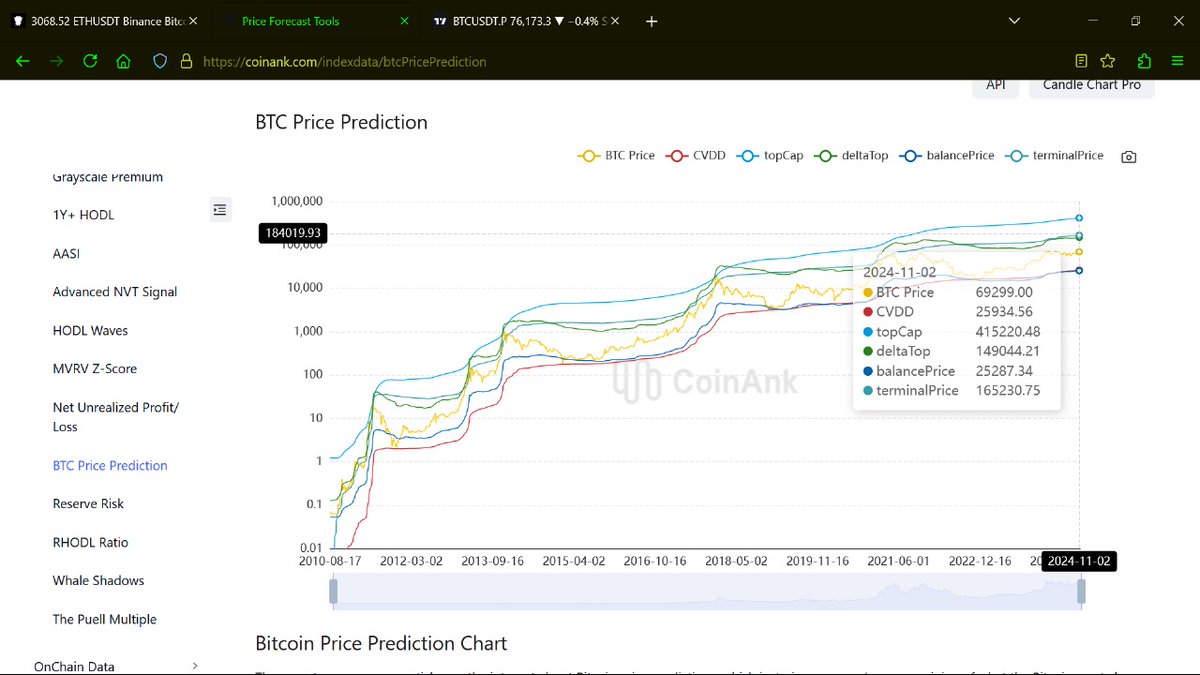Open The Puell Multiple in sidebar
The image size is (1200, 675).
click(x=105, y=620)
